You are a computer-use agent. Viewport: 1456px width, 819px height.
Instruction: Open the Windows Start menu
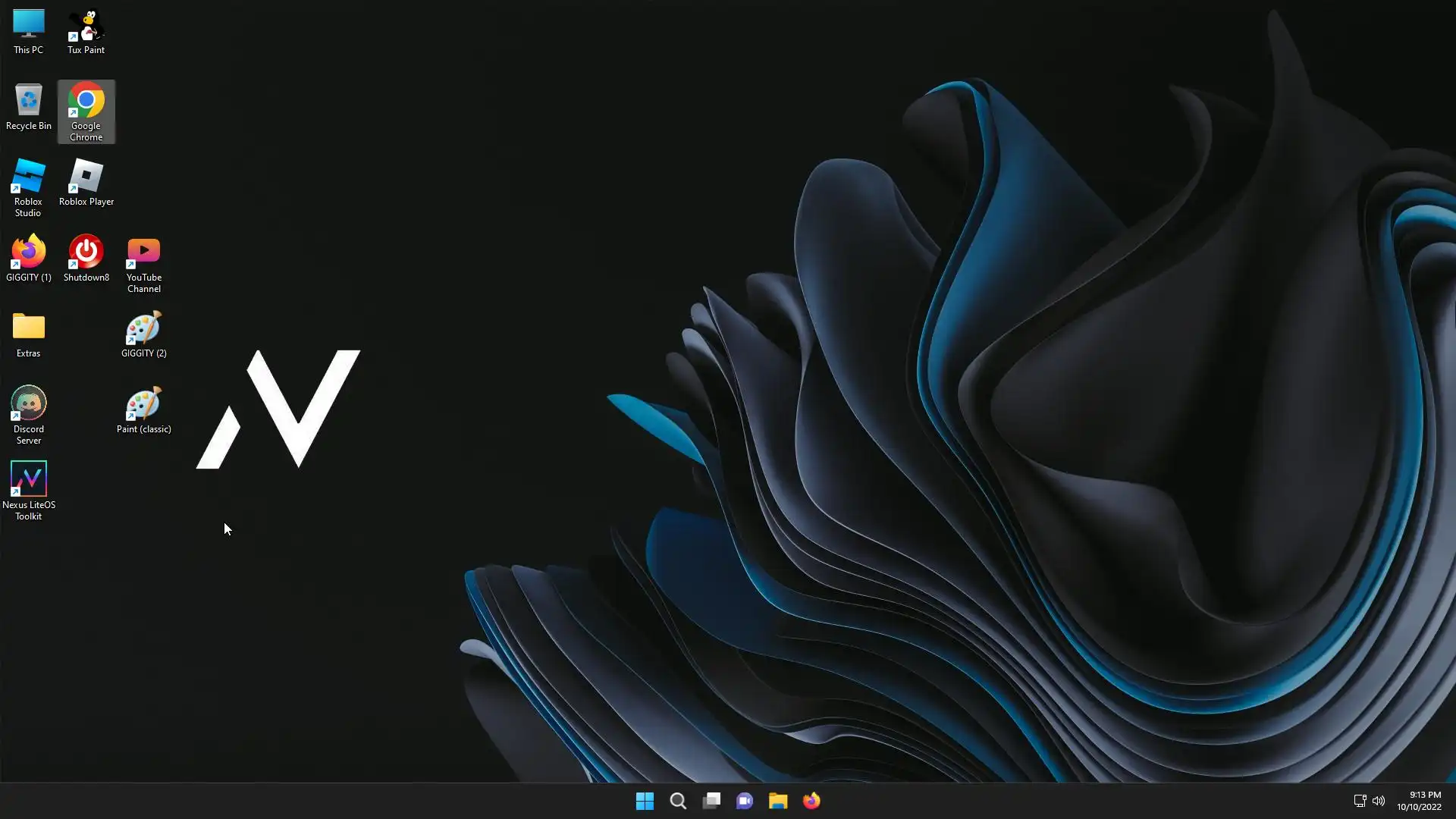pyautogui.click(x=645, y=801)
